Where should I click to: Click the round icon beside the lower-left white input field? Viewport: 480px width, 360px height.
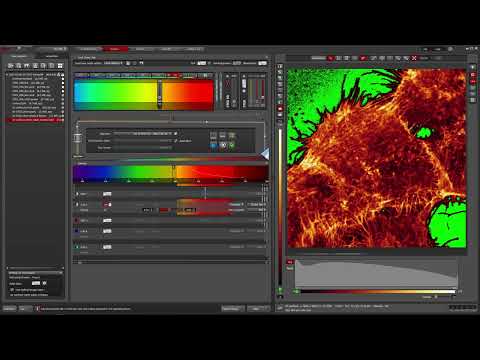coord(45,283)
